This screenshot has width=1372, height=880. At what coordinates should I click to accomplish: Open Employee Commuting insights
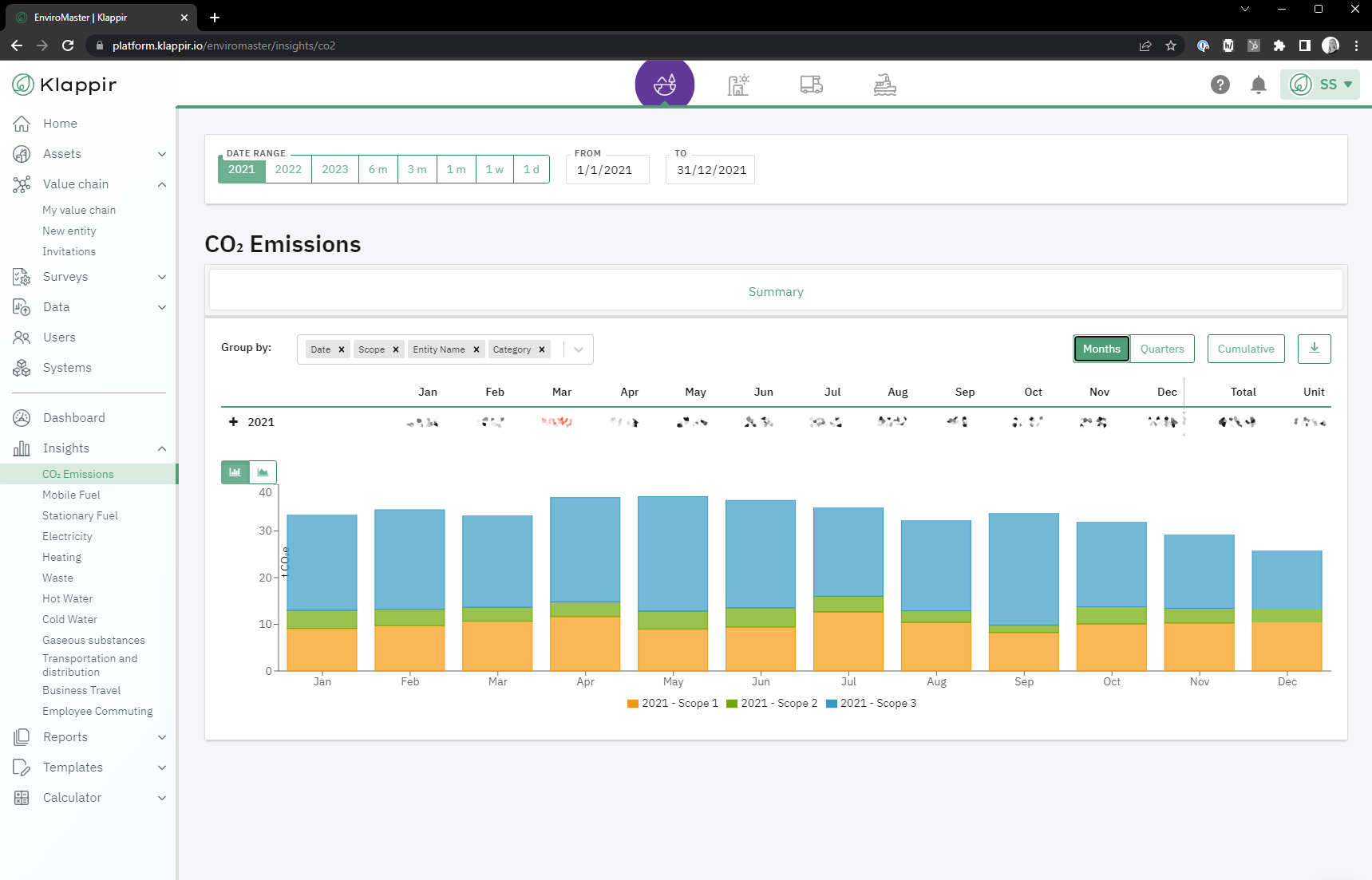[97, 711]
